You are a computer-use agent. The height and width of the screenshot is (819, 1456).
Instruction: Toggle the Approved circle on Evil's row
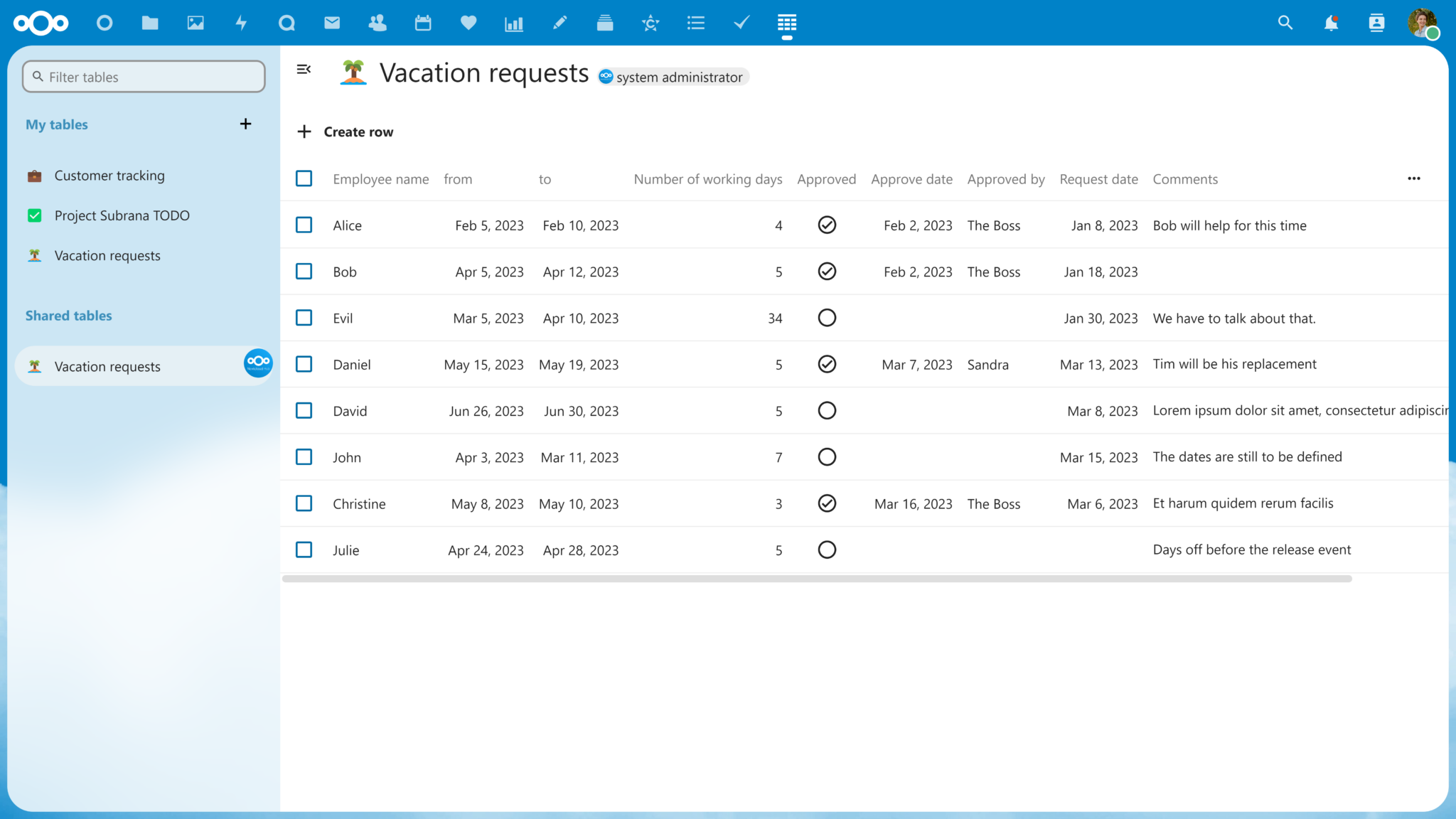827,318
